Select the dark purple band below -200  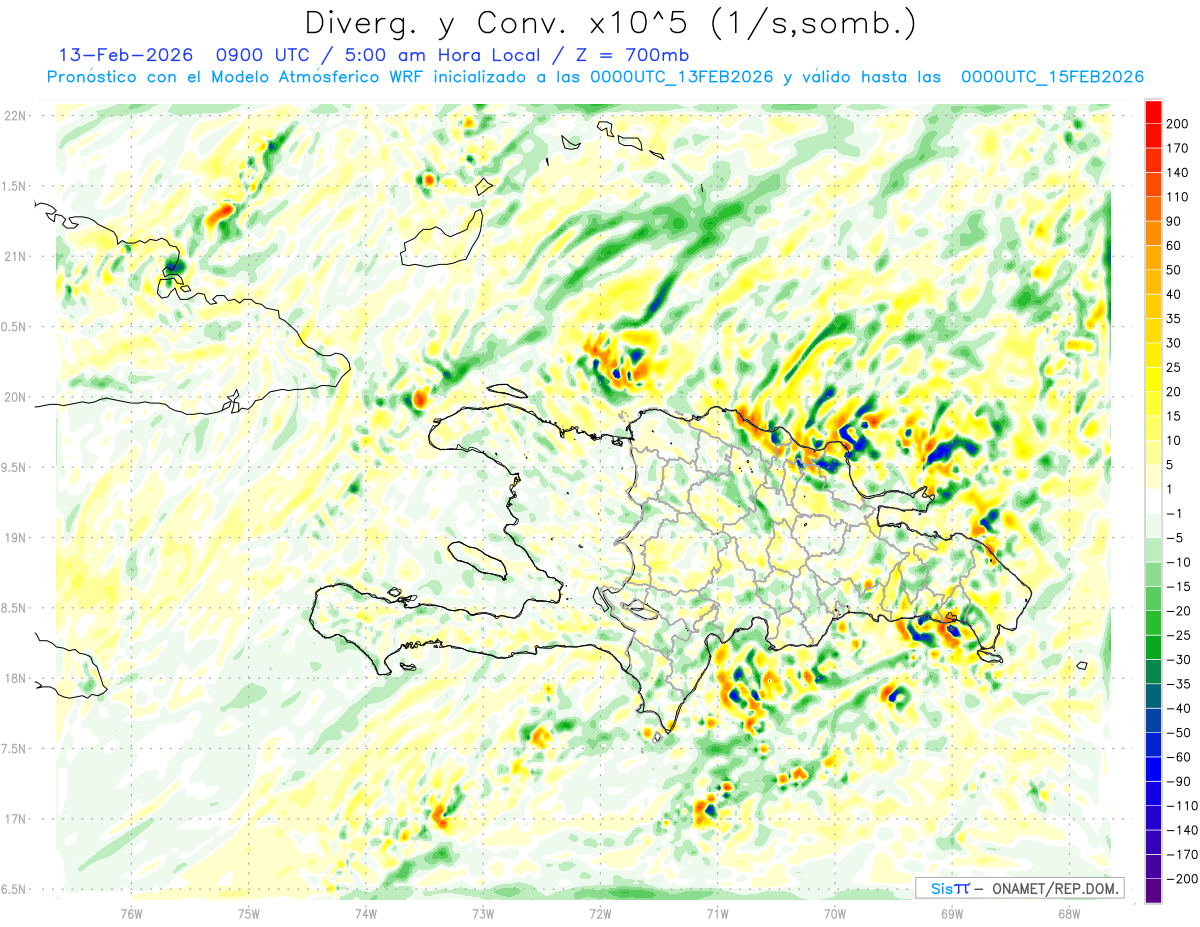[x=1154, y=891]
